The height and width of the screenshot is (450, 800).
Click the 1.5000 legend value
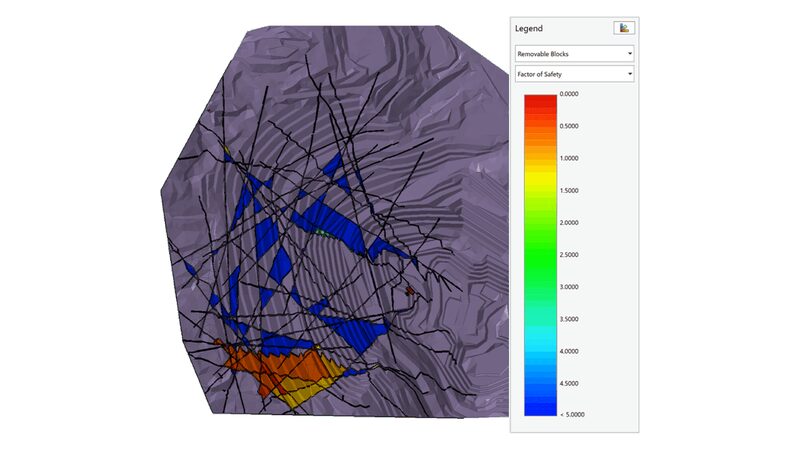point(569,190)
